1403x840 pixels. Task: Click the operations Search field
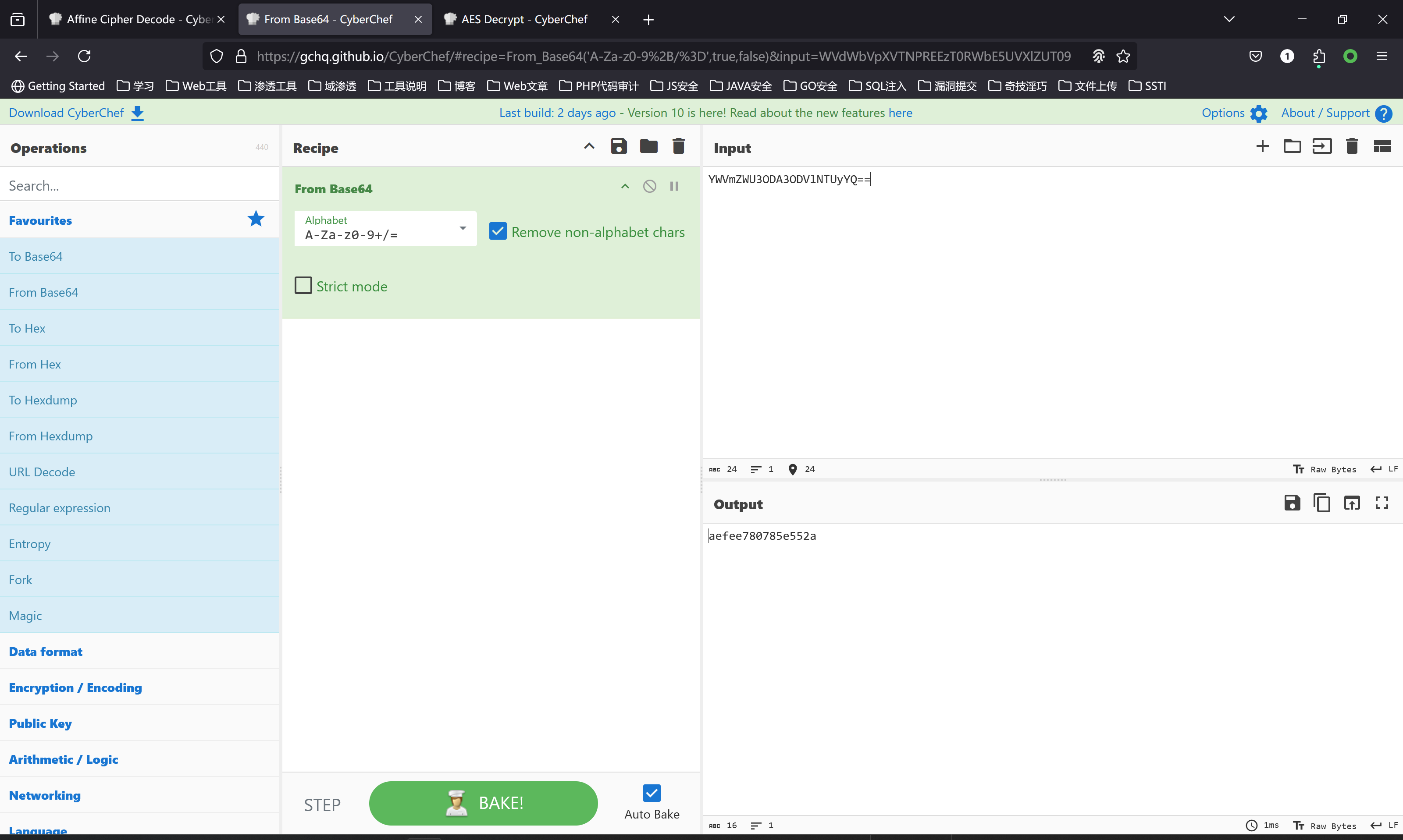pos(139,186)
